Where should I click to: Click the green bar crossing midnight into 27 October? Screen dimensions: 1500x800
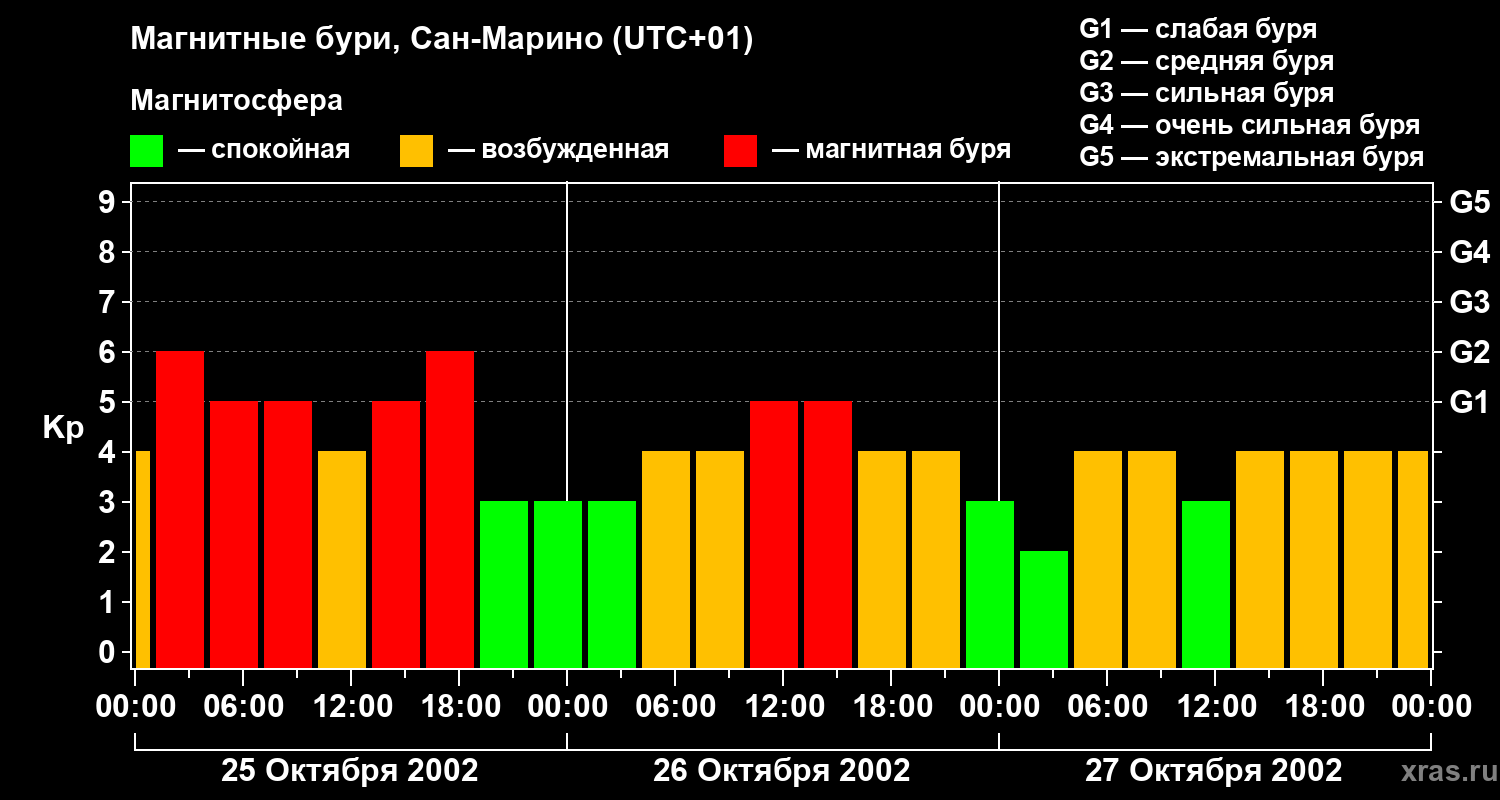click(x=990, y=585)
